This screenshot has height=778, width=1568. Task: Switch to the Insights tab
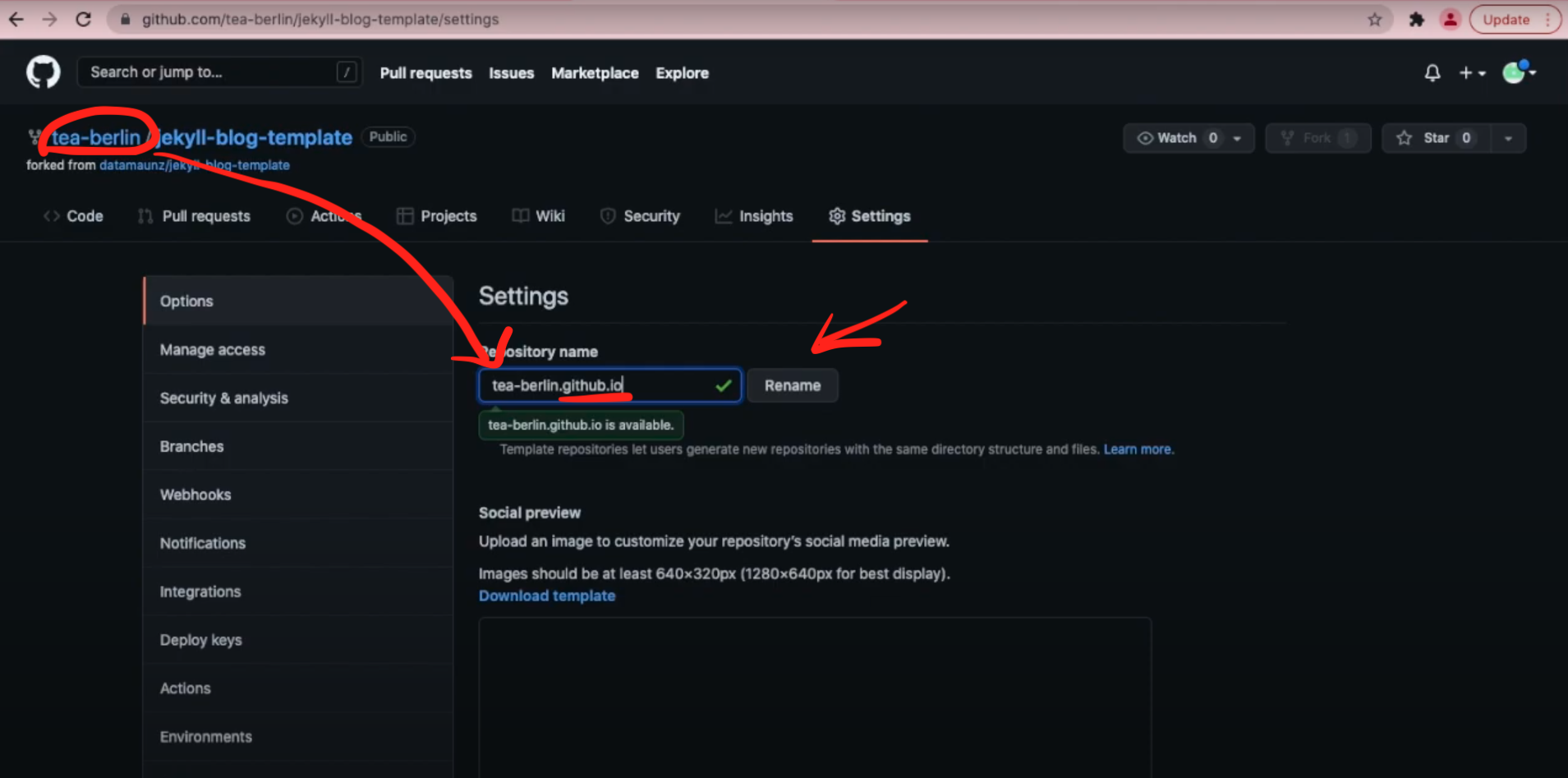754,216
